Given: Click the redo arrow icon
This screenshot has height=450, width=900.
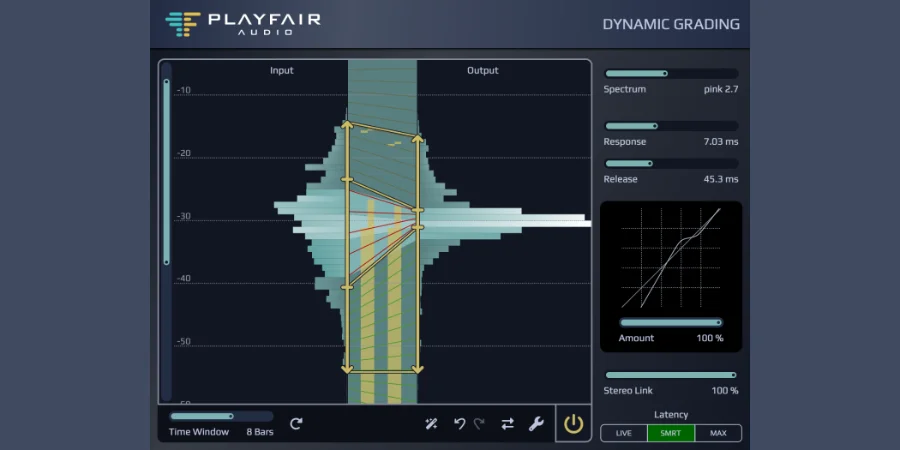Looking at the screenshot, I should pos(480,424).
